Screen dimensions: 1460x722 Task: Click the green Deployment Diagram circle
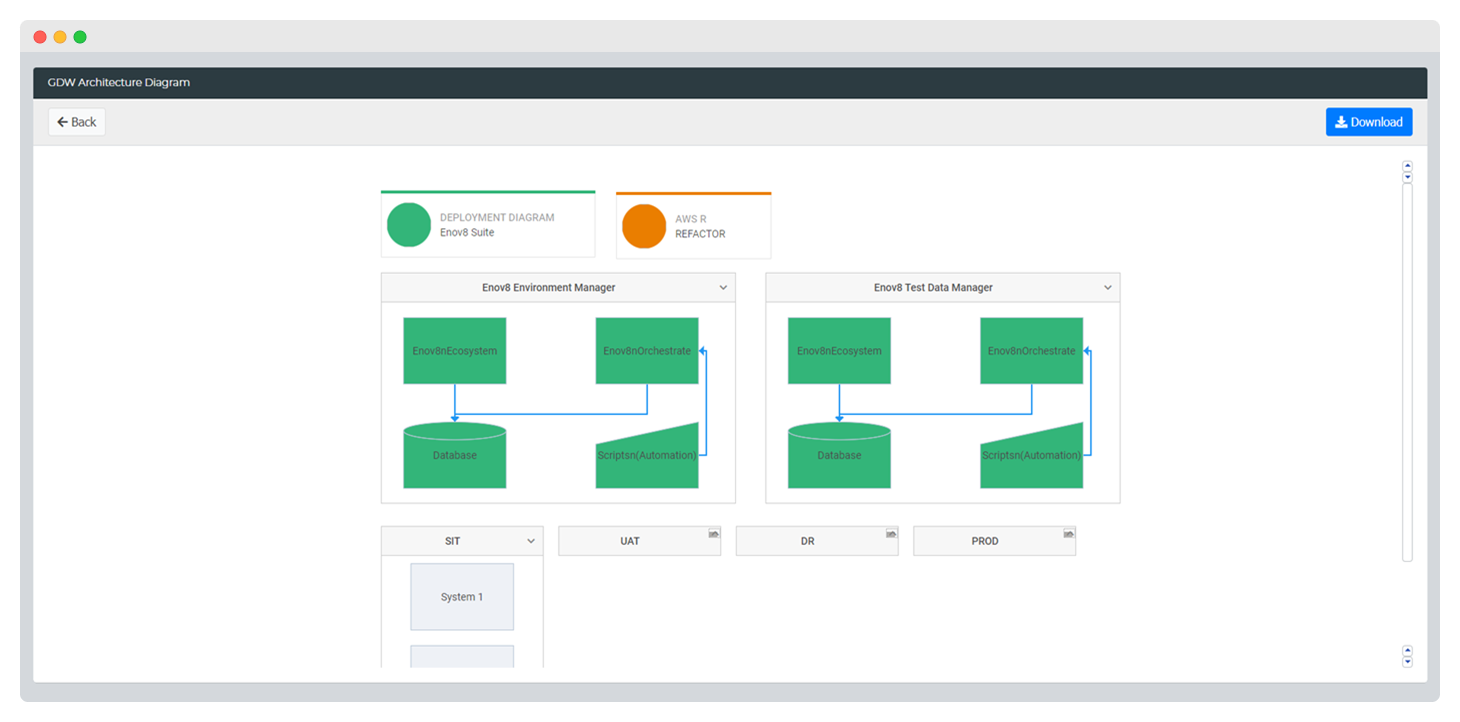click(x=409, y=225)
